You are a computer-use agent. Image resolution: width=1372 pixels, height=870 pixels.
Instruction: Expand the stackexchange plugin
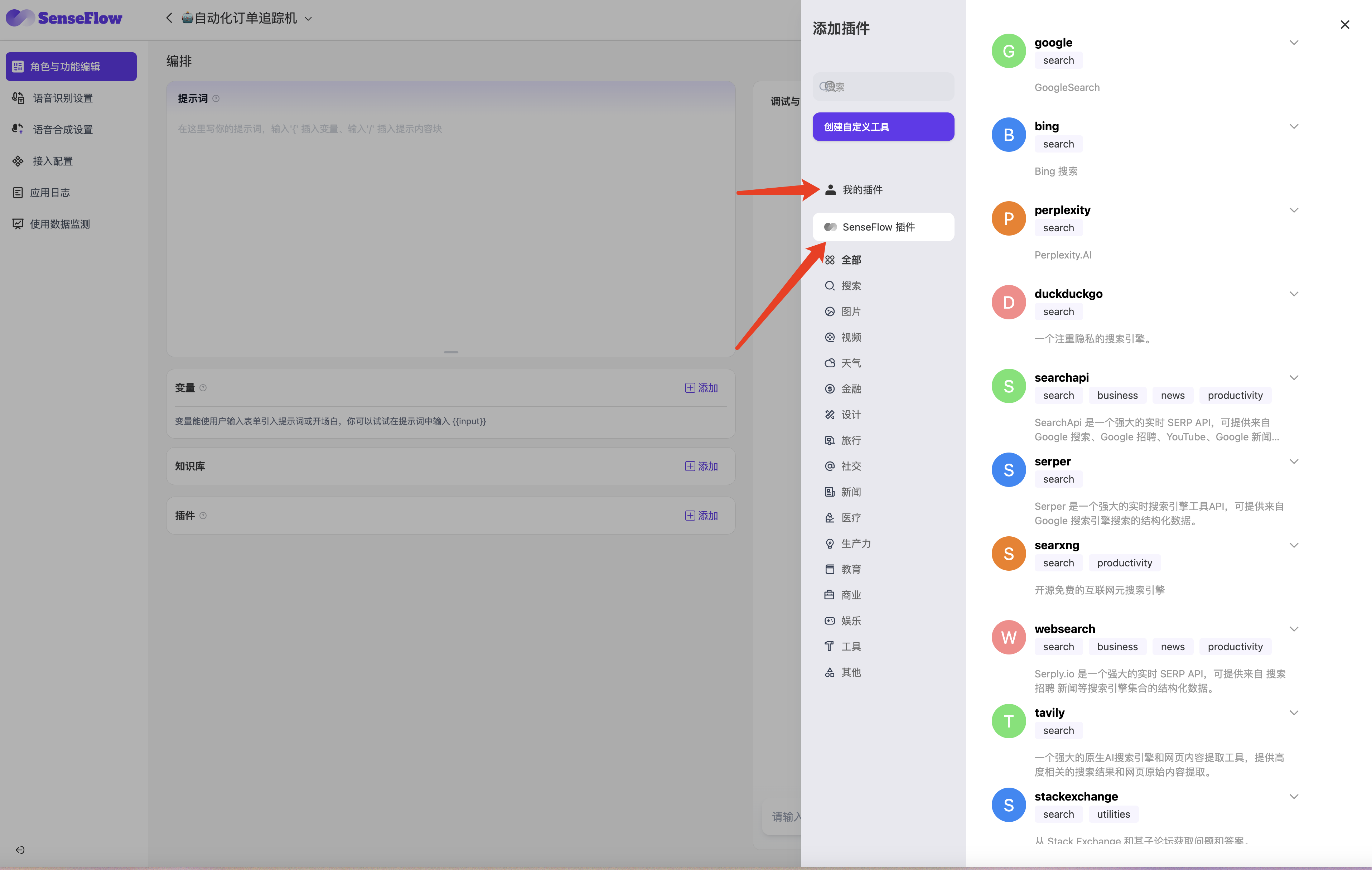click(1294, 797)
